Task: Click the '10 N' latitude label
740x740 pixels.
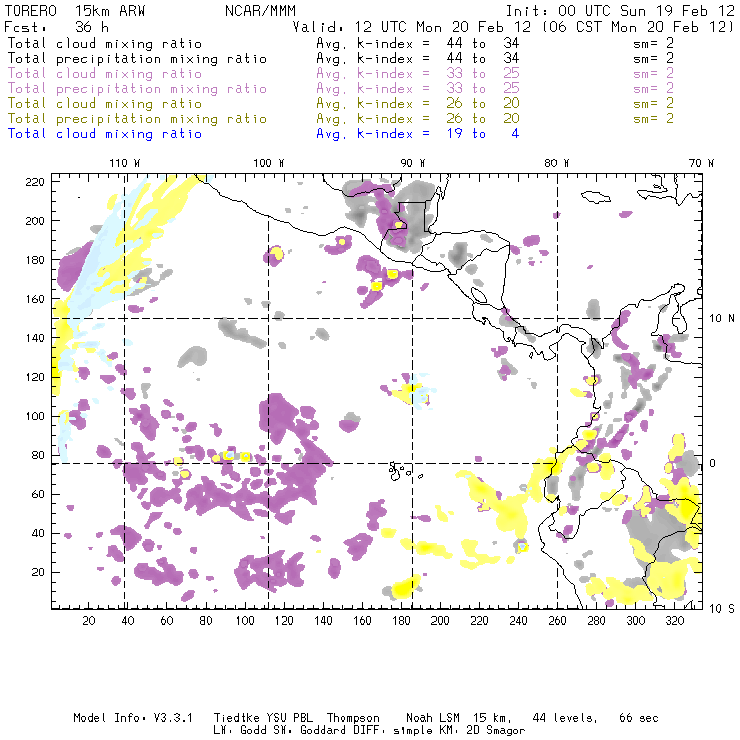Action: pos(722,319)
